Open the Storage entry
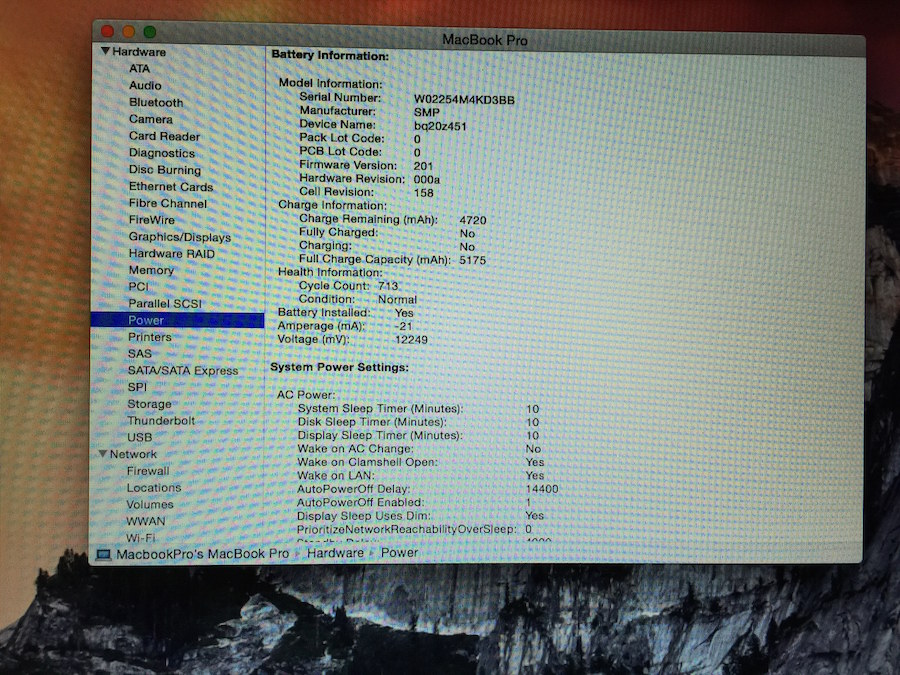Image resolution: width=900 pixels, height=675 pixels. pos(149,404)
